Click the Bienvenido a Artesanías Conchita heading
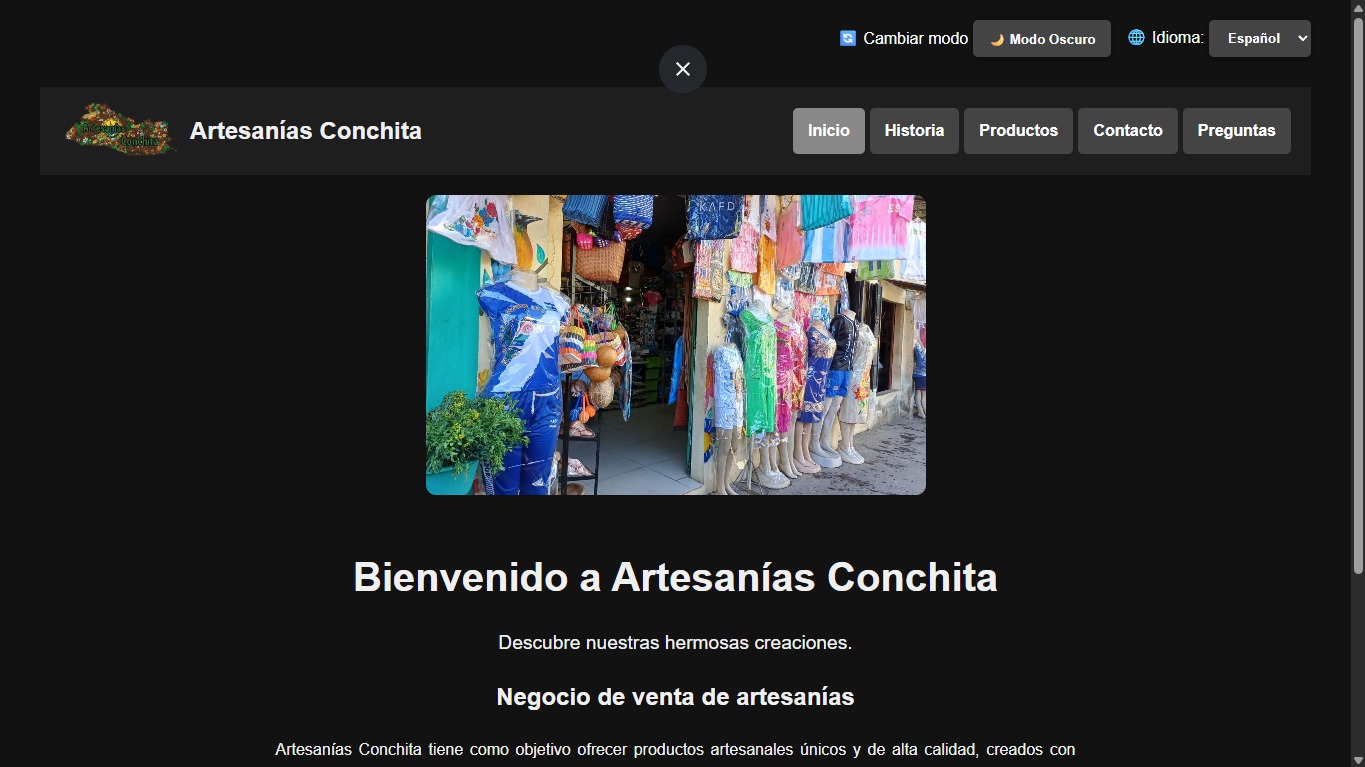 tap(675, 577)
